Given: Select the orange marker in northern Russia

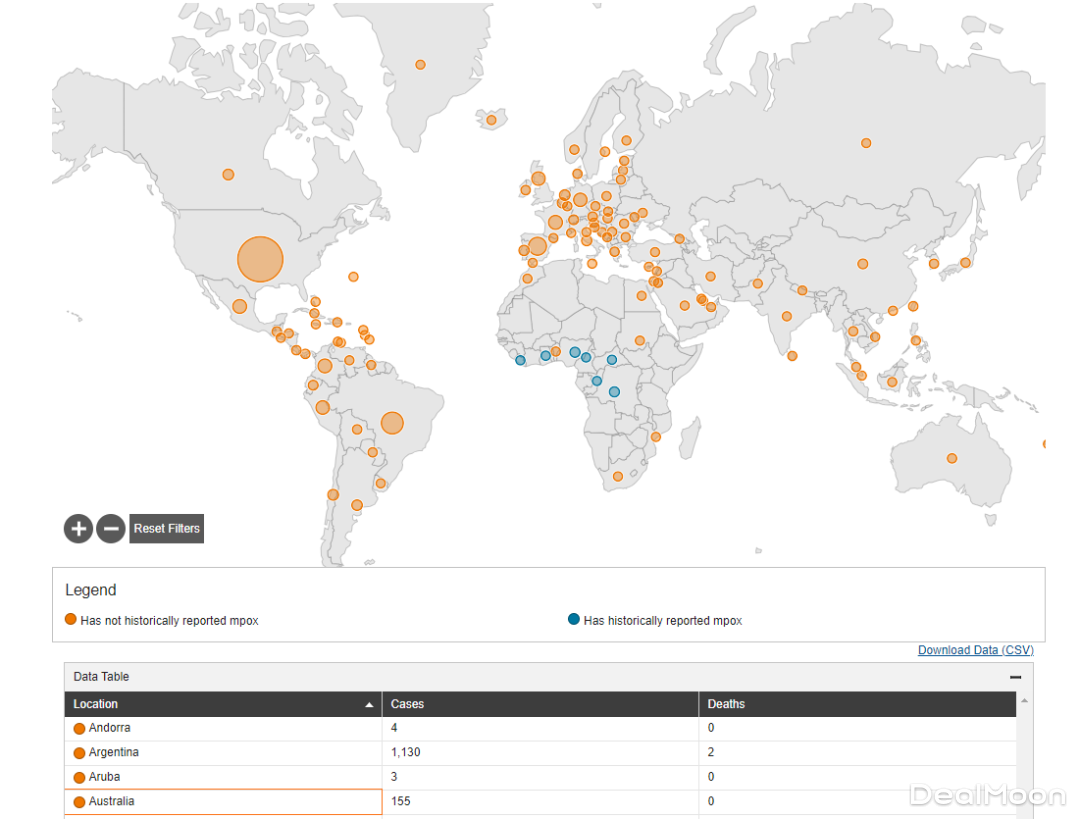Looking at the screenshot, I should (x=866, y=143).
